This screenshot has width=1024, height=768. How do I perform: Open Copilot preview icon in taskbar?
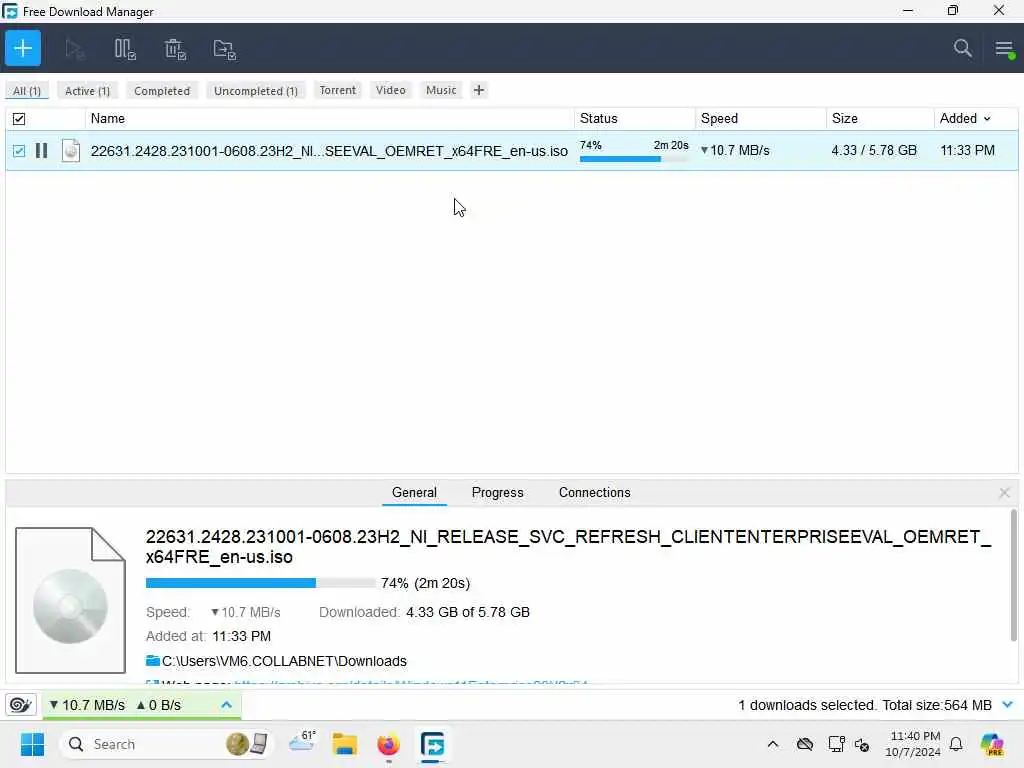[991, 744]
